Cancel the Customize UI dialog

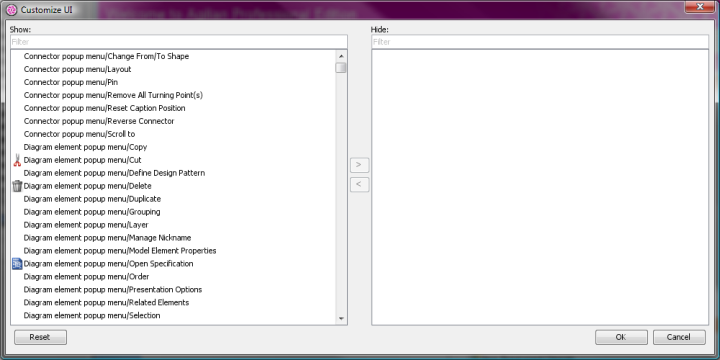pyautogui.click(x=679, y=337)
